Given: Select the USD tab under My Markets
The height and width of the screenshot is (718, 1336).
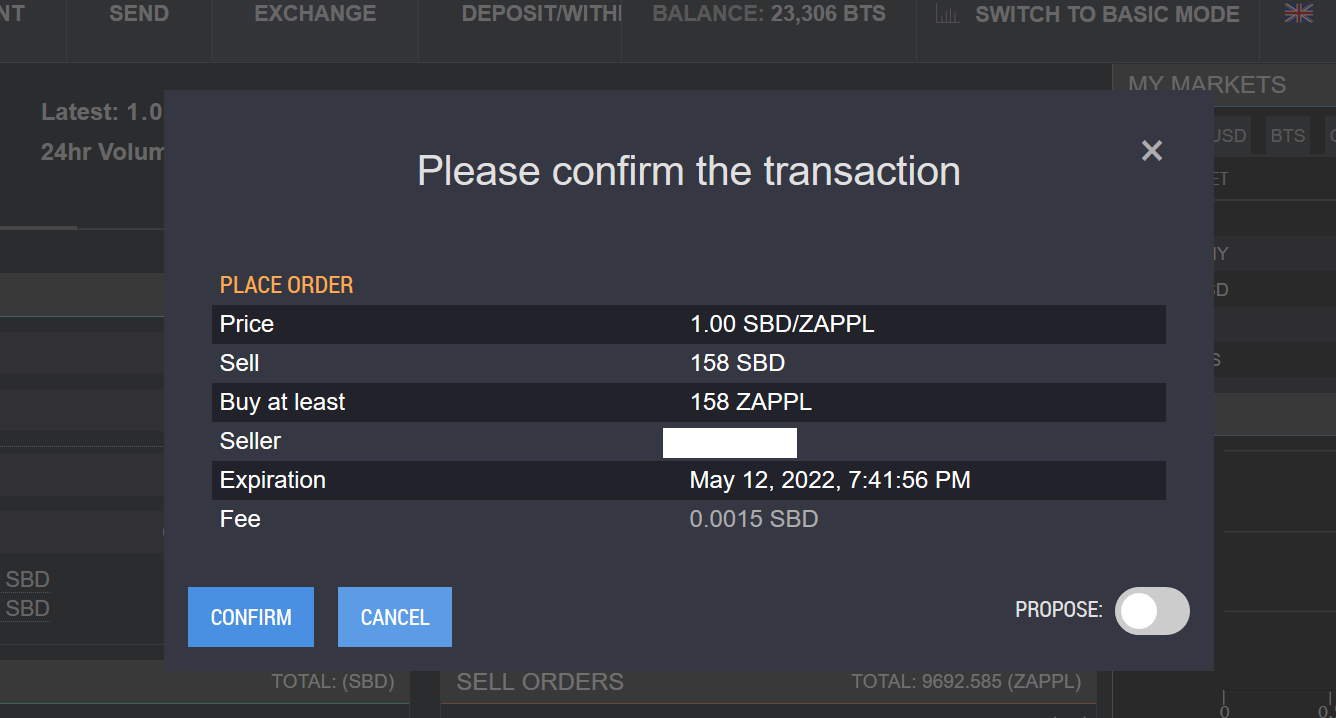Looking at the screenshot, I should tap(1229, 135).
